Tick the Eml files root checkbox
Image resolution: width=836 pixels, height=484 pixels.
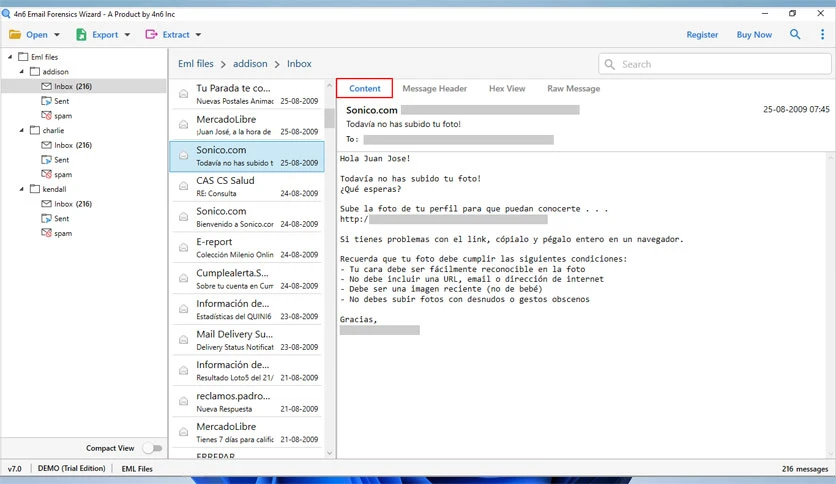click(23, 57)
